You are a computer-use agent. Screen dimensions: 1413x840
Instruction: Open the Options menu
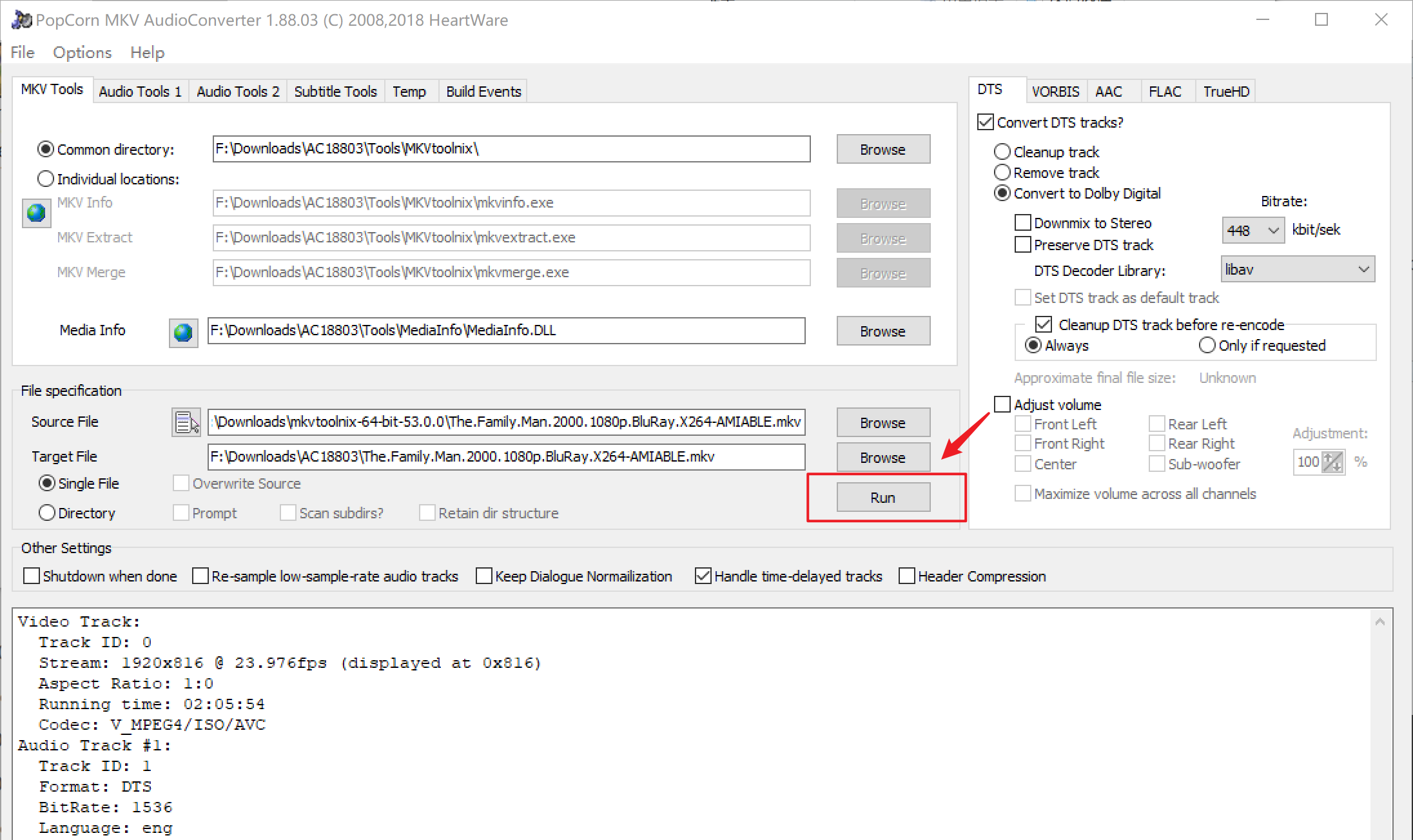pyautogui.click(x=82, y=52)
